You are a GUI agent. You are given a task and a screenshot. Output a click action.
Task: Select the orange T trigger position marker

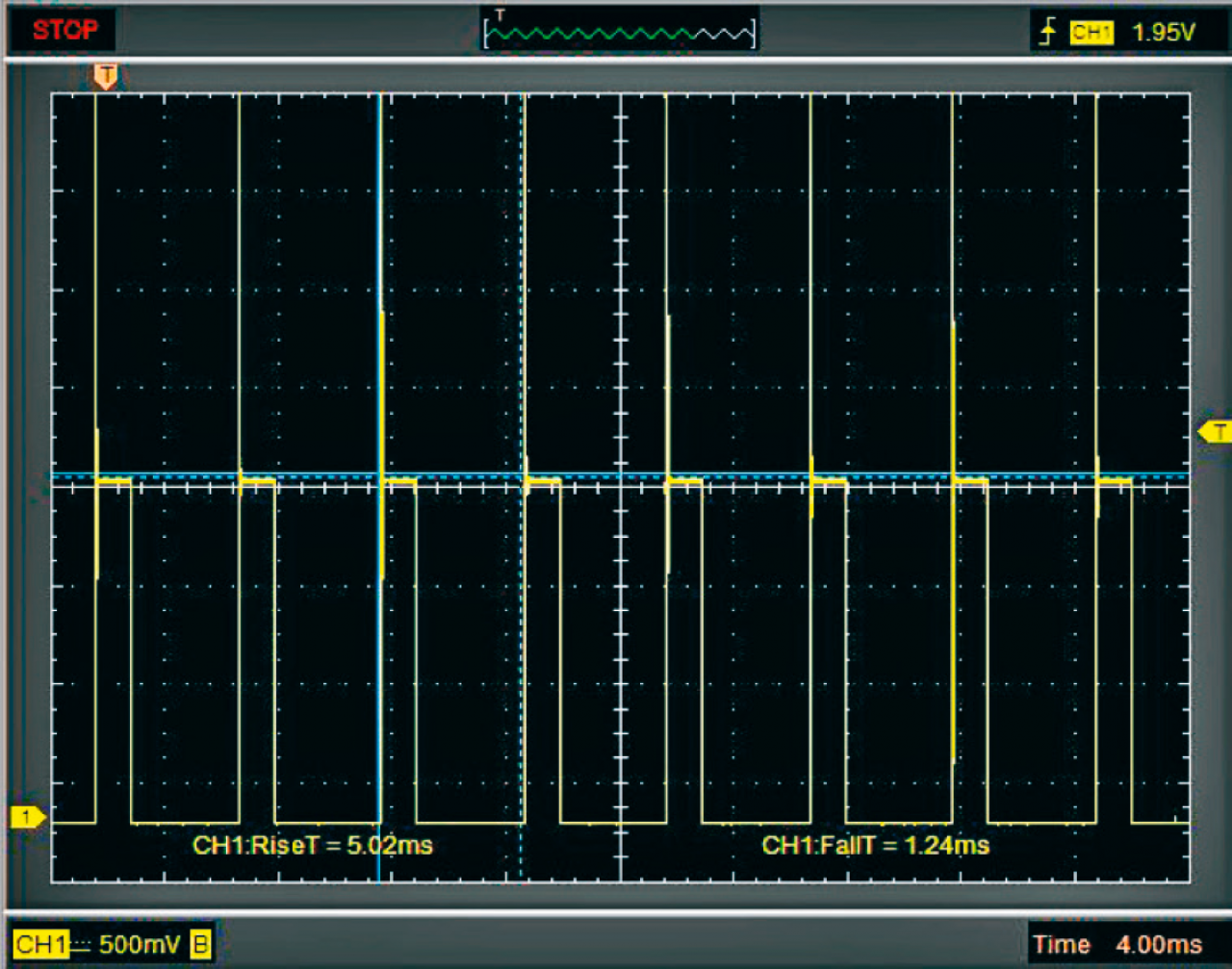pos(106,76)
